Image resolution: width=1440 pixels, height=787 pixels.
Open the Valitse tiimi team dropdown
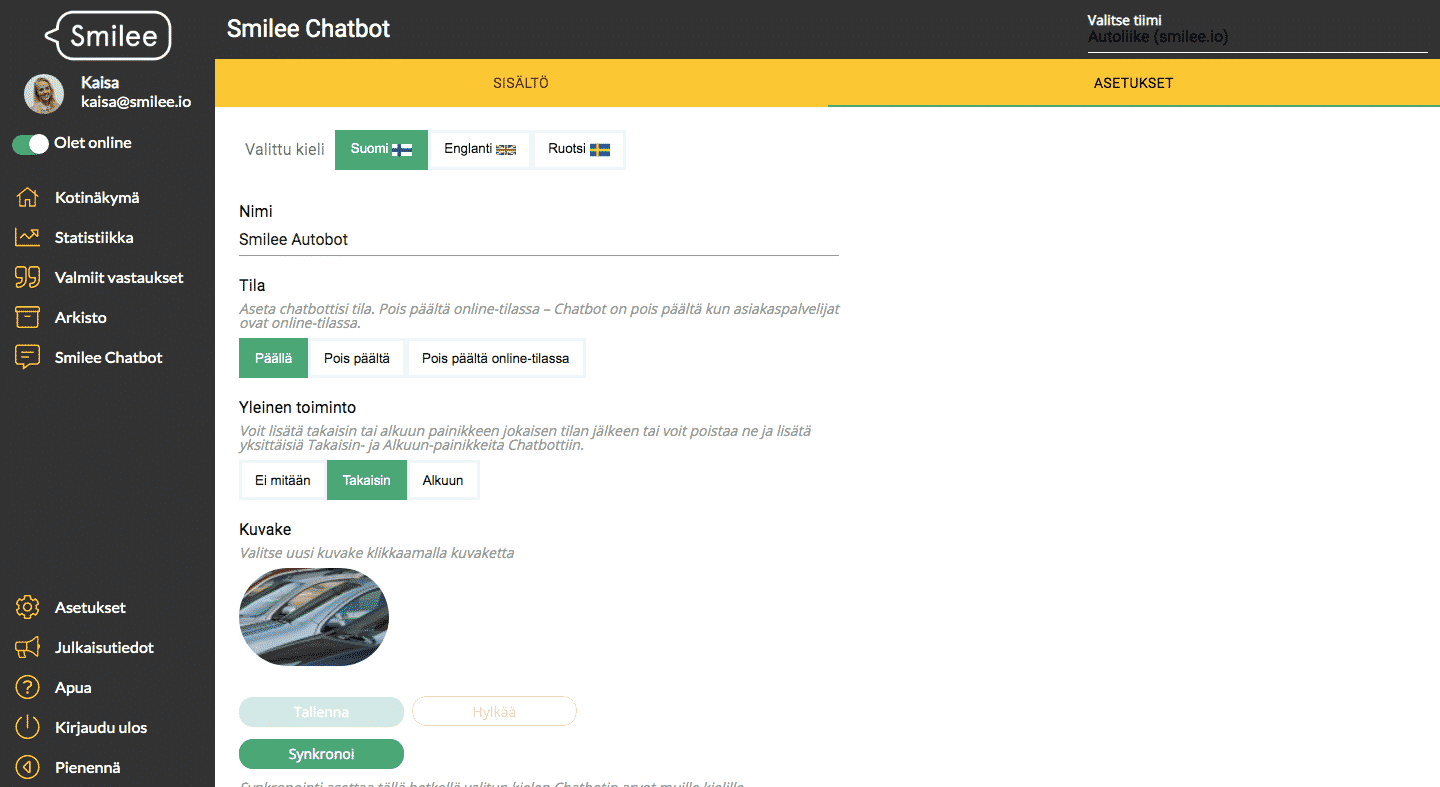click(1257, 37)
